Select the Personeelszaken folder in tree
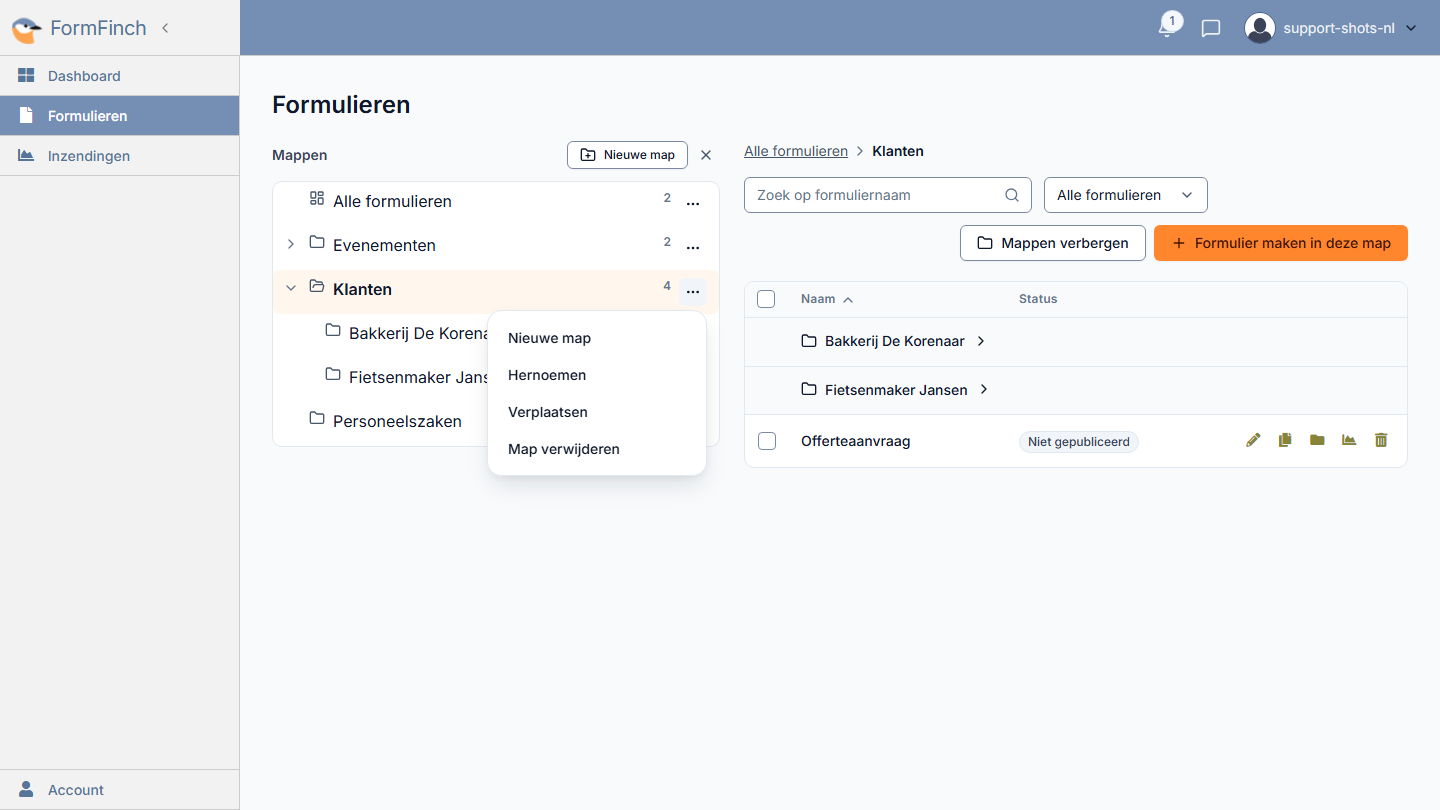Viewport: 1440px width, 810px height. pyautogui.click(x=397, y=421)
